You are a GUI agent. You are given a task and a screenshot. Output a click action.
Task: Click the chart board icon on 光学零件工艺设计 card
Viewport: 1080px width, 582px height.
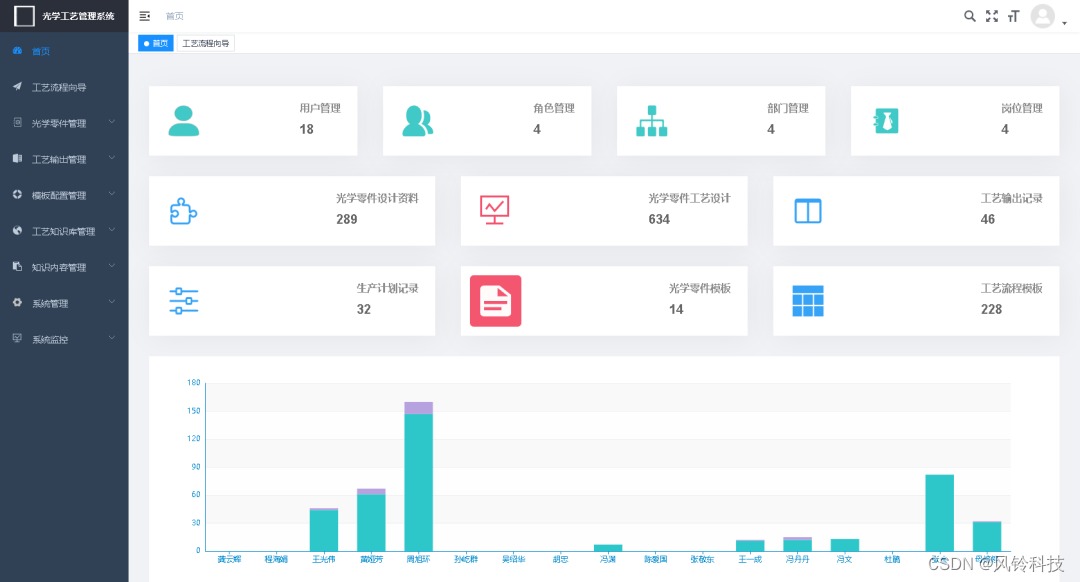click(x=495, y=210)
